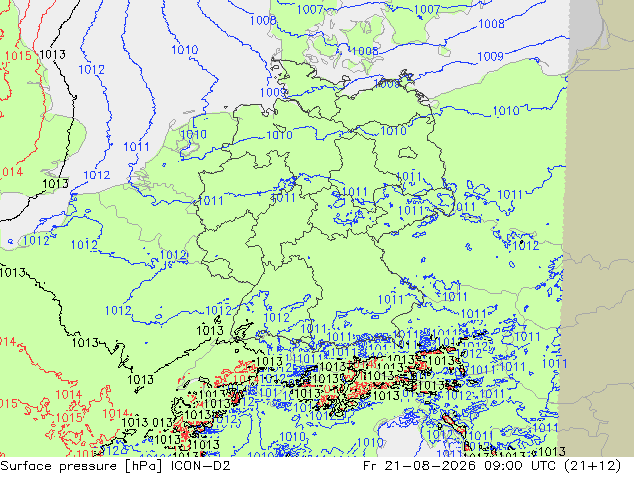Click the topmost blue 1012 isobar label

91,70
